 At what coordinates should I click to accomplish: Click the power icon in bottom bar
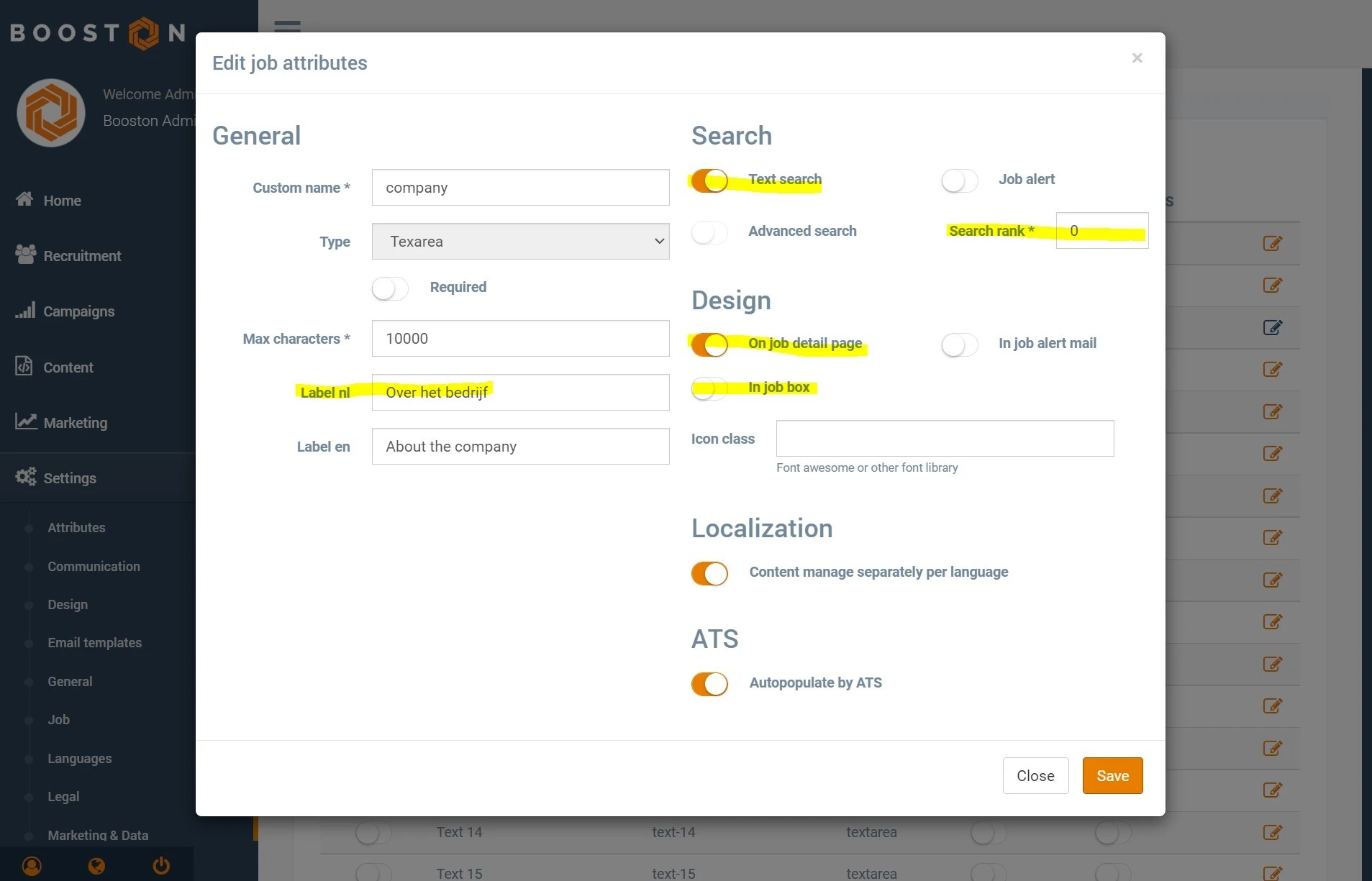pyautogui.click(x=161, y=865)
